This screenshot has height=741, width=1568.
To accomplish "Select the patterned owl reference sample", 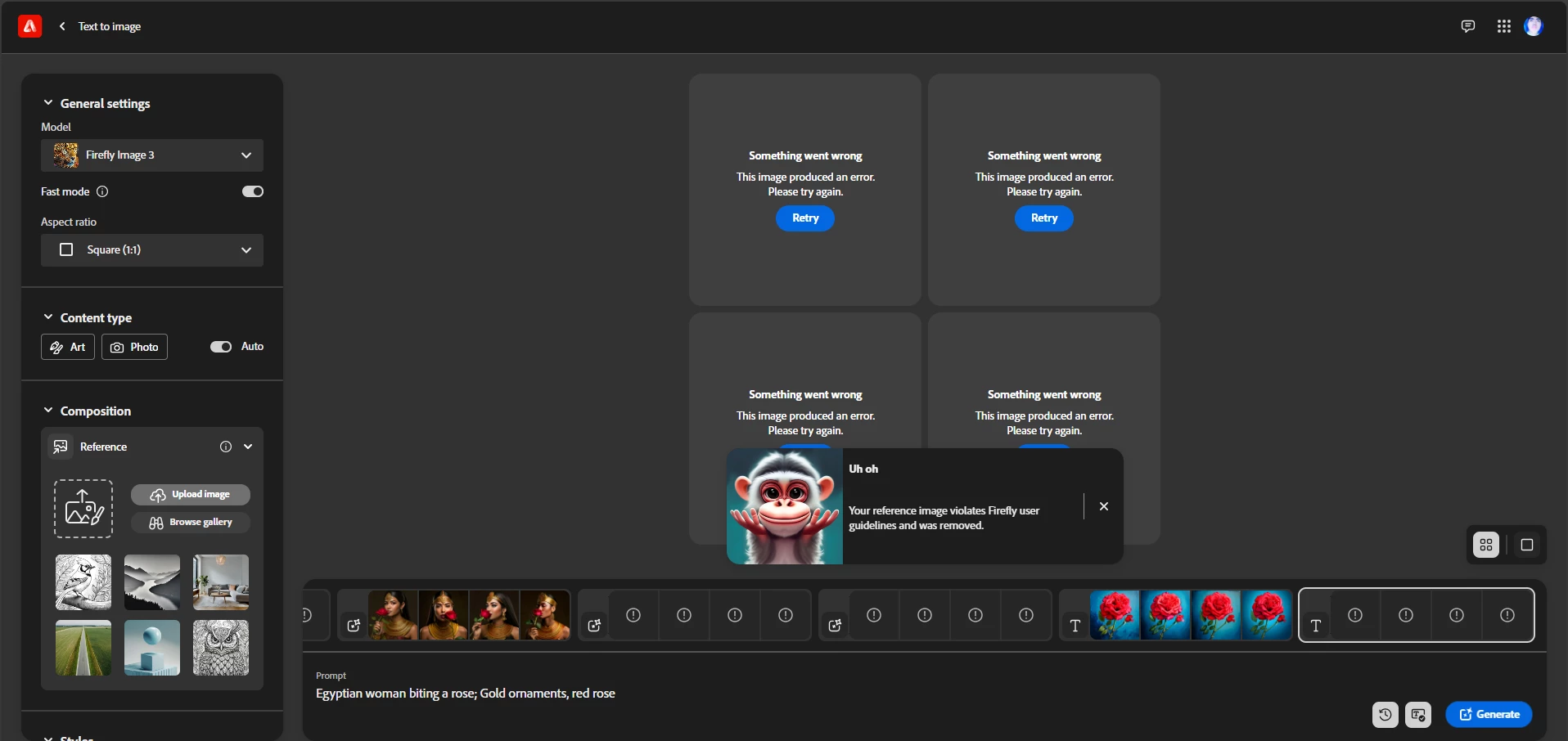I will (221, 648).
